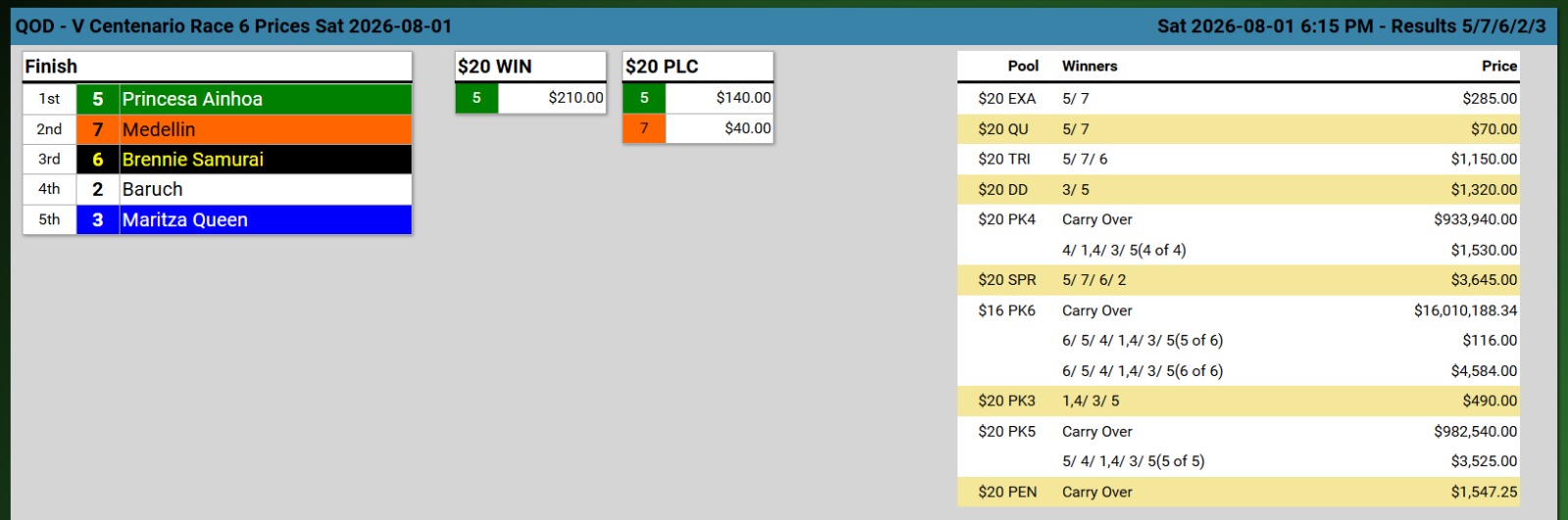Click the Price column header
This screenshot has height=520, width=1568.
[x=1499, y=66]
